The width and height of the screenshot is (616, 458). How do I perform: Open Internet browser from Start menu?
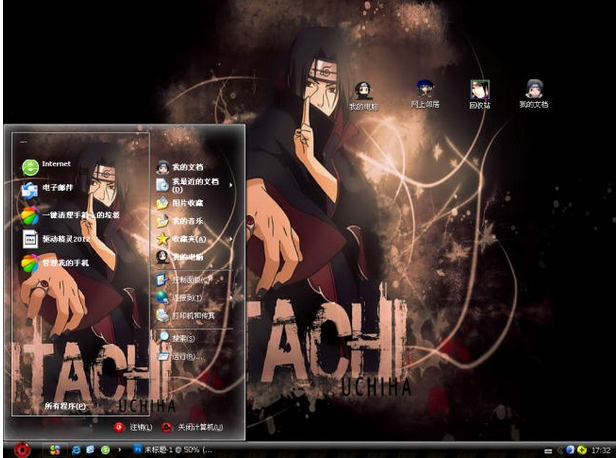click(x=46, y=167)
